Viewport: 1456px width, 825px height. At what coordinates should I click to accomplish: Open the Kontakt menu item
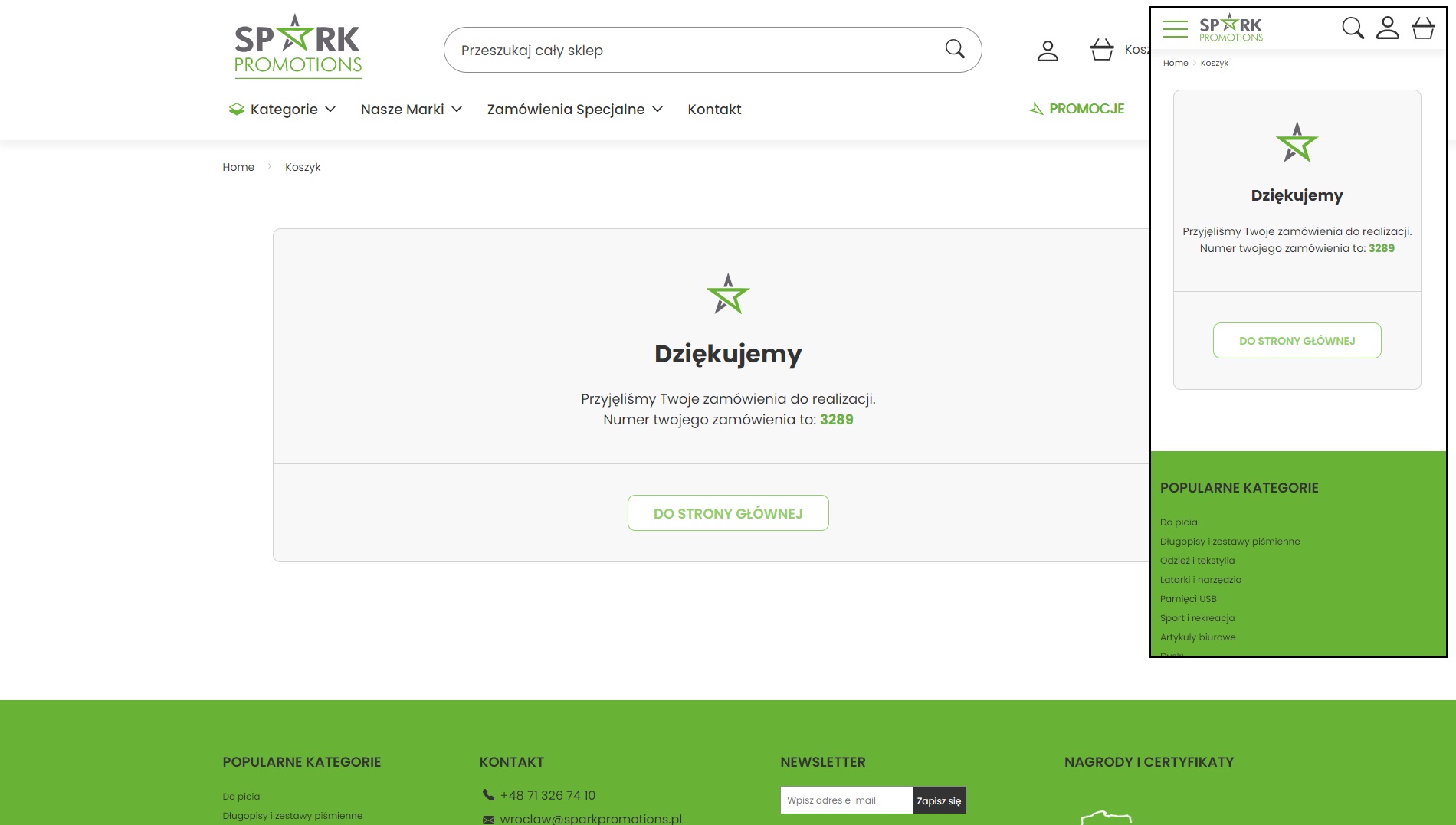click(x=714, y=109)
